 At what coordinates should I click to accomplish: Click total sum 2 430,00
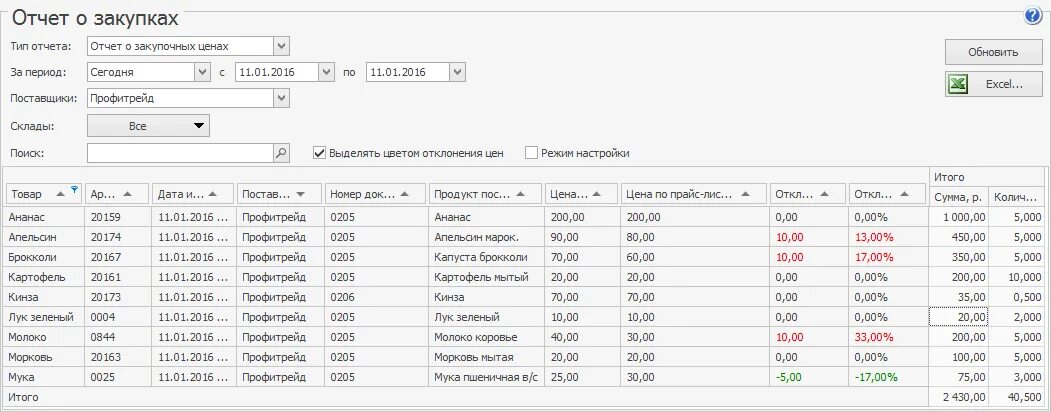coord(963,397)
